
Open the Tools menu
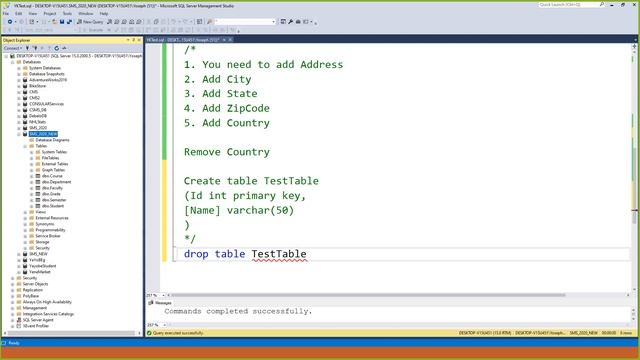(67, 13)
